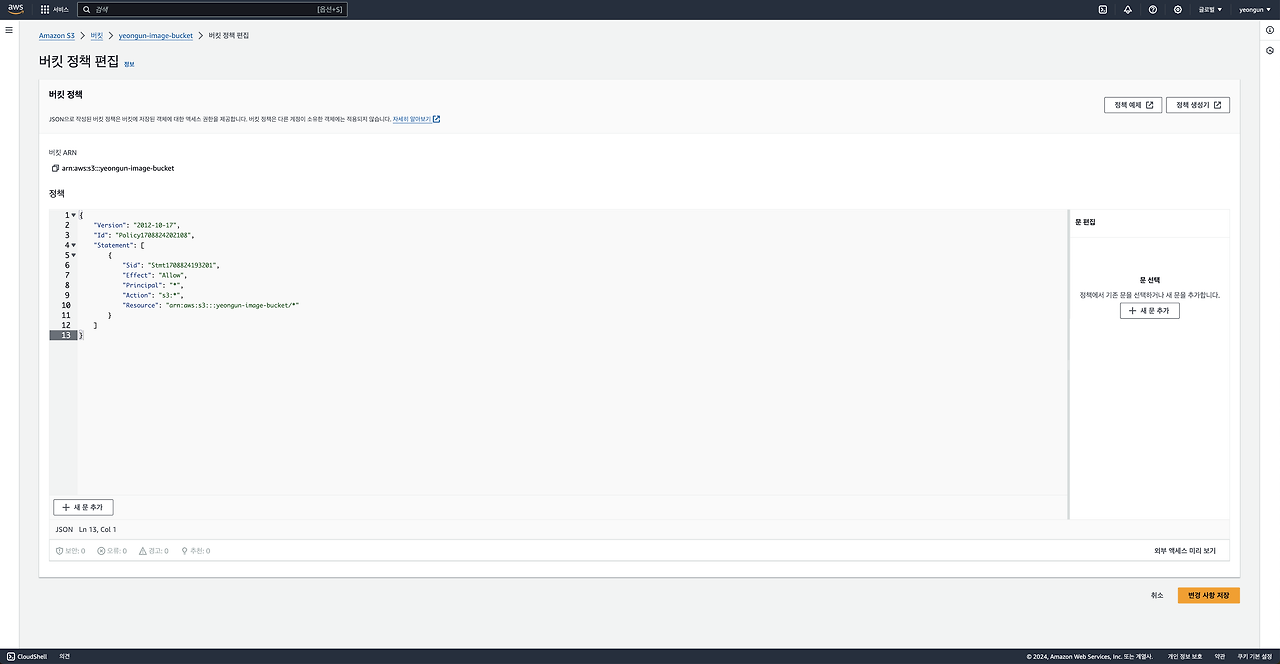The width and height of the screenshot is (1280, 664).
Task: Open 쿠키 기본 설정 footer link
Action: [x=1255, y=657]
